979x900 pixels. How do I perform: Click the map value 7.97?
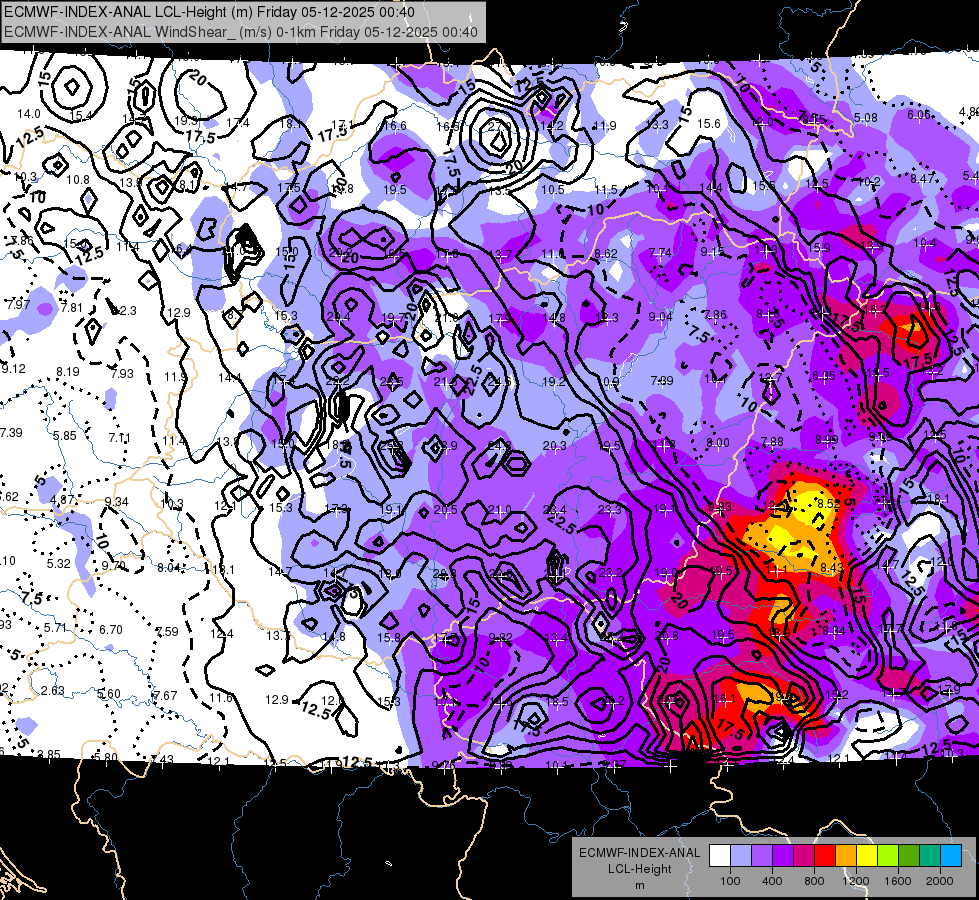[18, 305]
